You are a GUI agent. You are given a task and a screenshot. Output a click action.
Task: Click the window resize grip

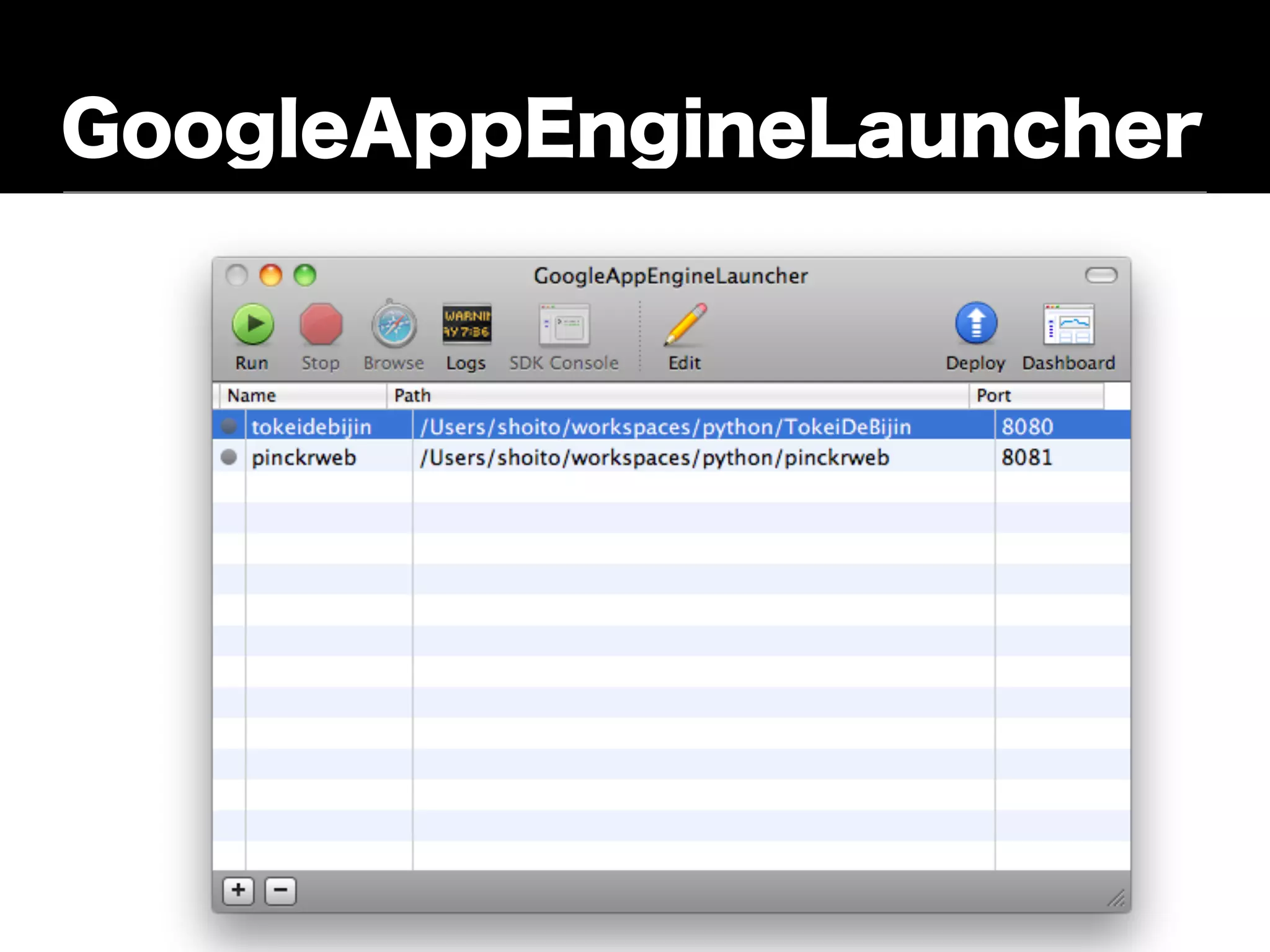tap(1117, 898)
